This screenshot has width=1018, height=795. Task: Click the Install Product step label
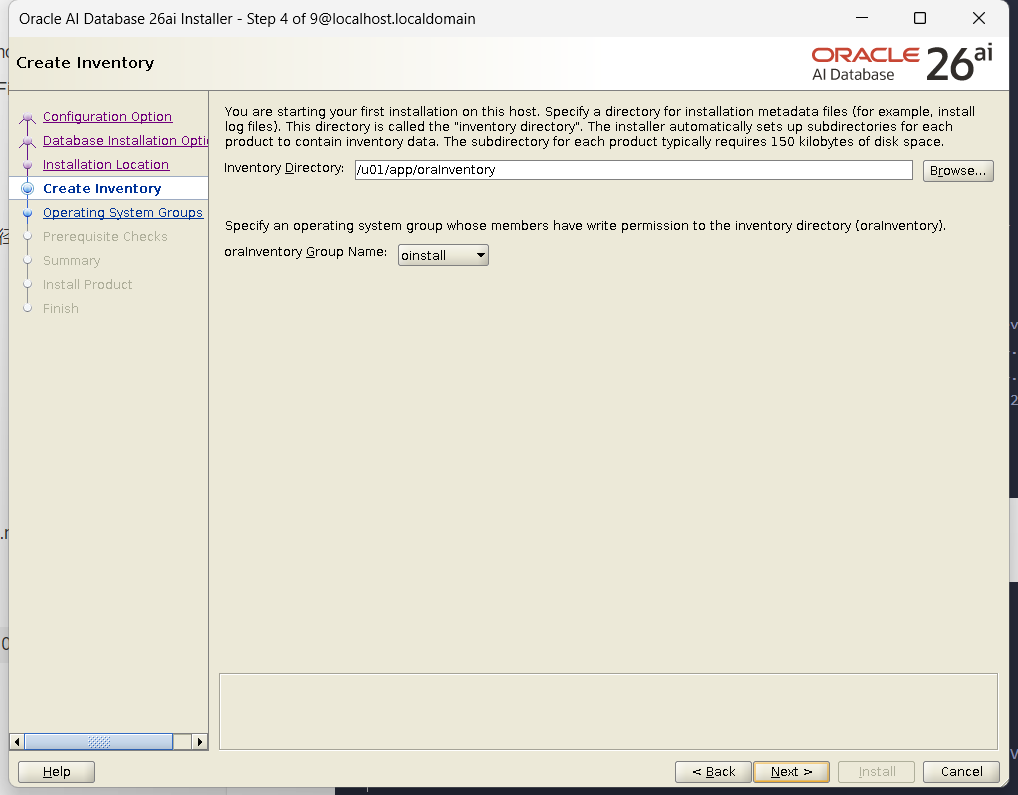[x=88, y=285]
